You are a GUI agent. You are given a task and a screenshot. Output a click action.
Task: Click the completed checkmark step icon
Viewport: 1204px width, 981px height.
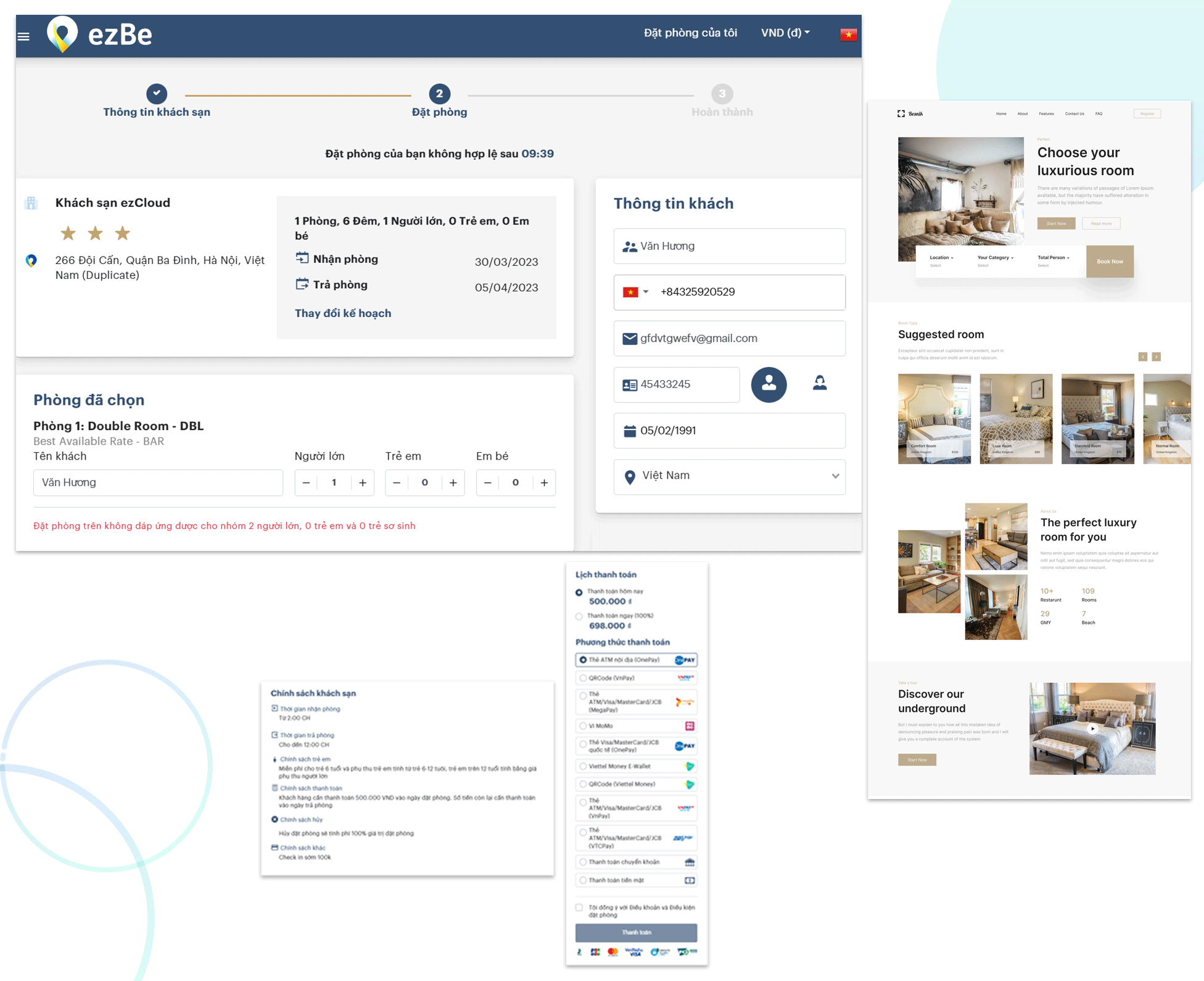(157, 93)
